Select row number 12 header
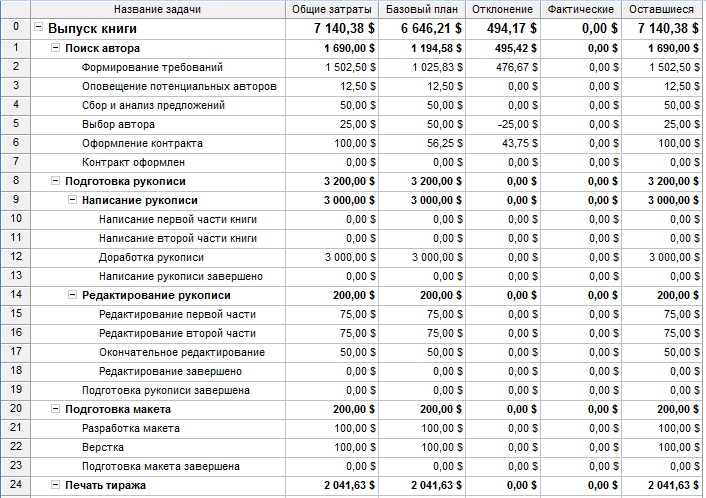 click(16, 257)
